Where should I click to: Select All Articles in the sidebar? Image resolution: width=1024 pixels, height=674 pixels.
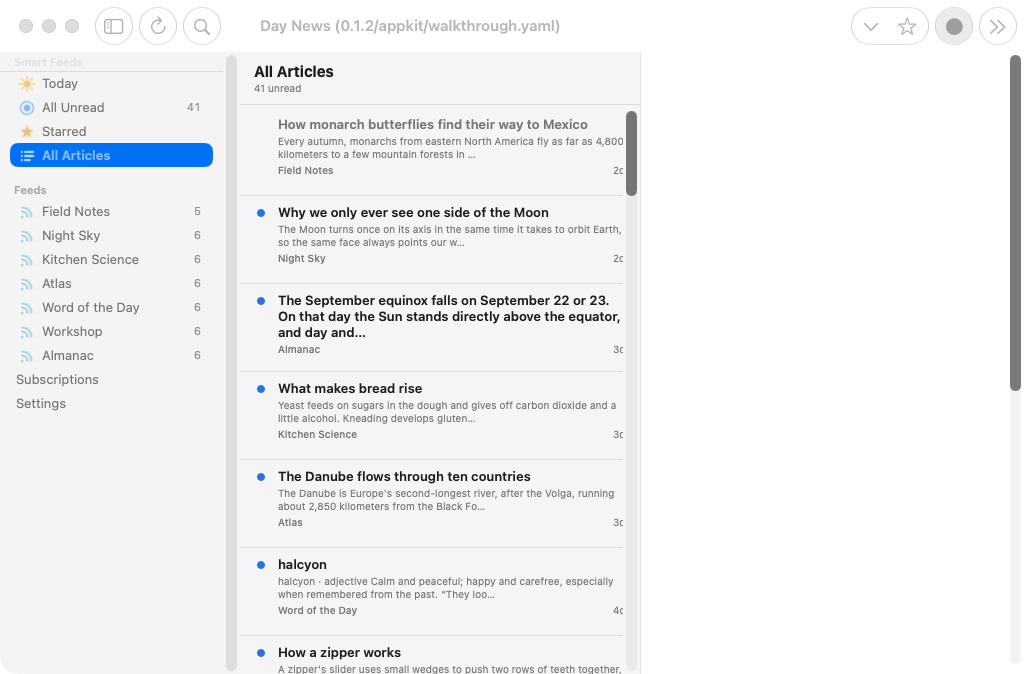[x=112, y=155]
